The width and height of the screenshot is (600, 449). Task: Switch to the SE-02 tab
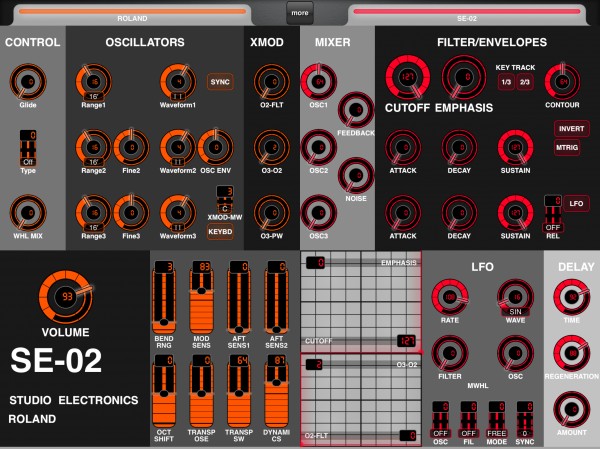coord(467,15)
